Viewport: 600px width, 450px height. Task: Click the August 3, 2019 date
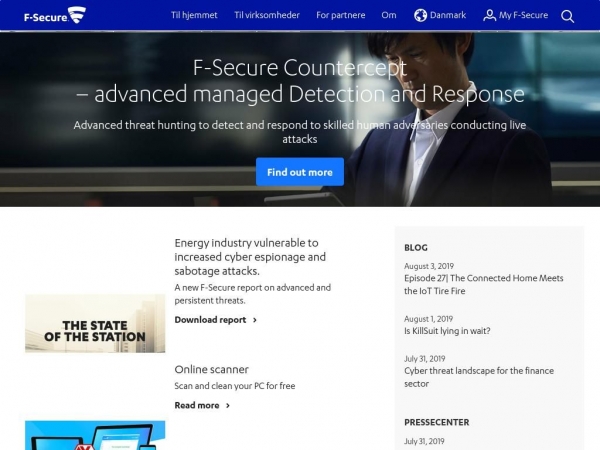(x=429, y=266)
